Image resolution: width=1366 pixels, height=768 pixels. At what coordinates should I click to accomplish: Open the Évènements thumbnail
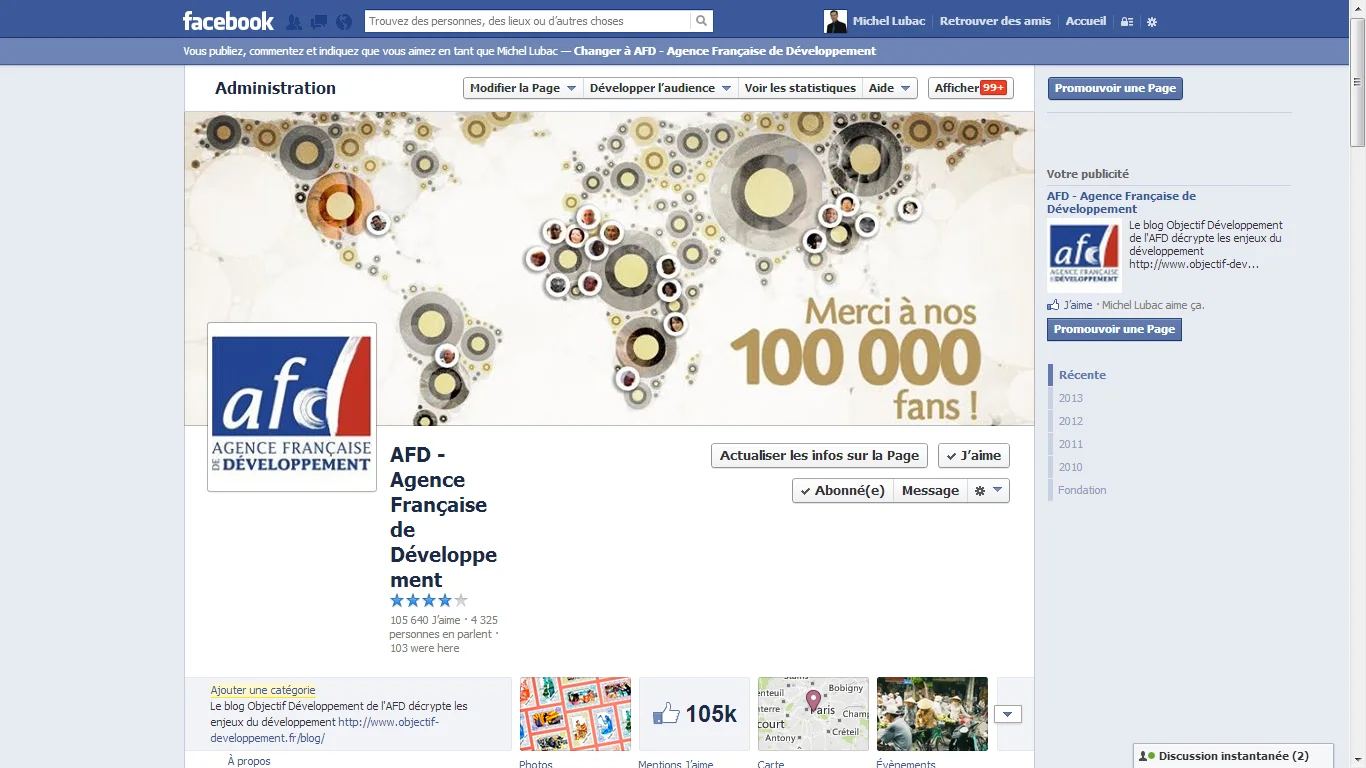tap(932, 714)
